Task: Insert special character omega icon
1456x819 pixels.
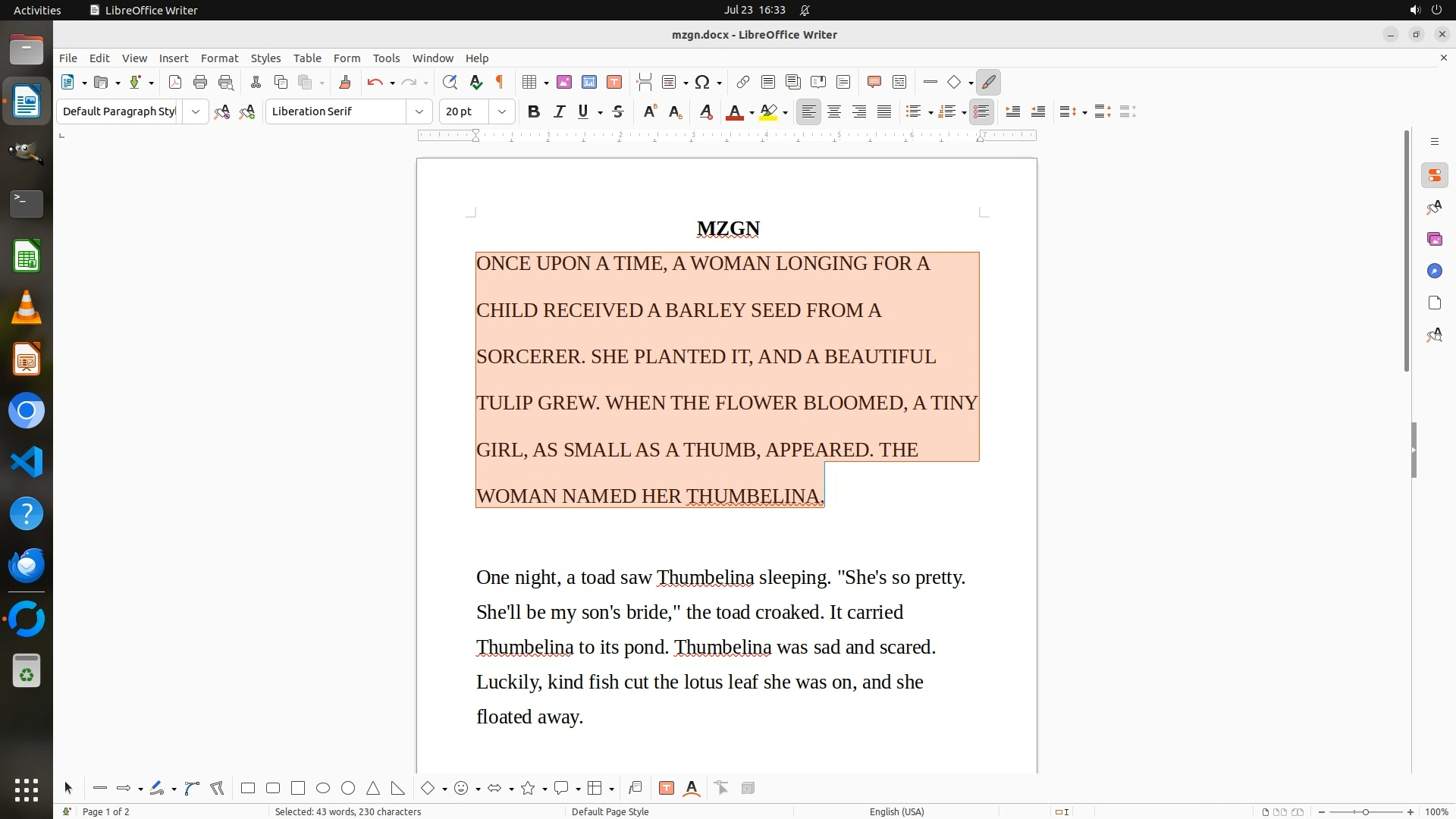Action: pos(702,82)
